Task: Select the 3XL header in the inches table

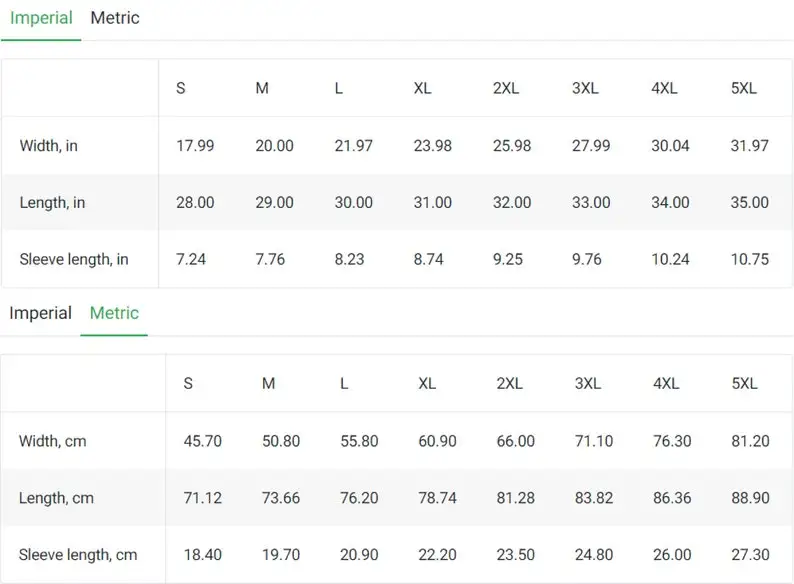Action: pos(585,88)
